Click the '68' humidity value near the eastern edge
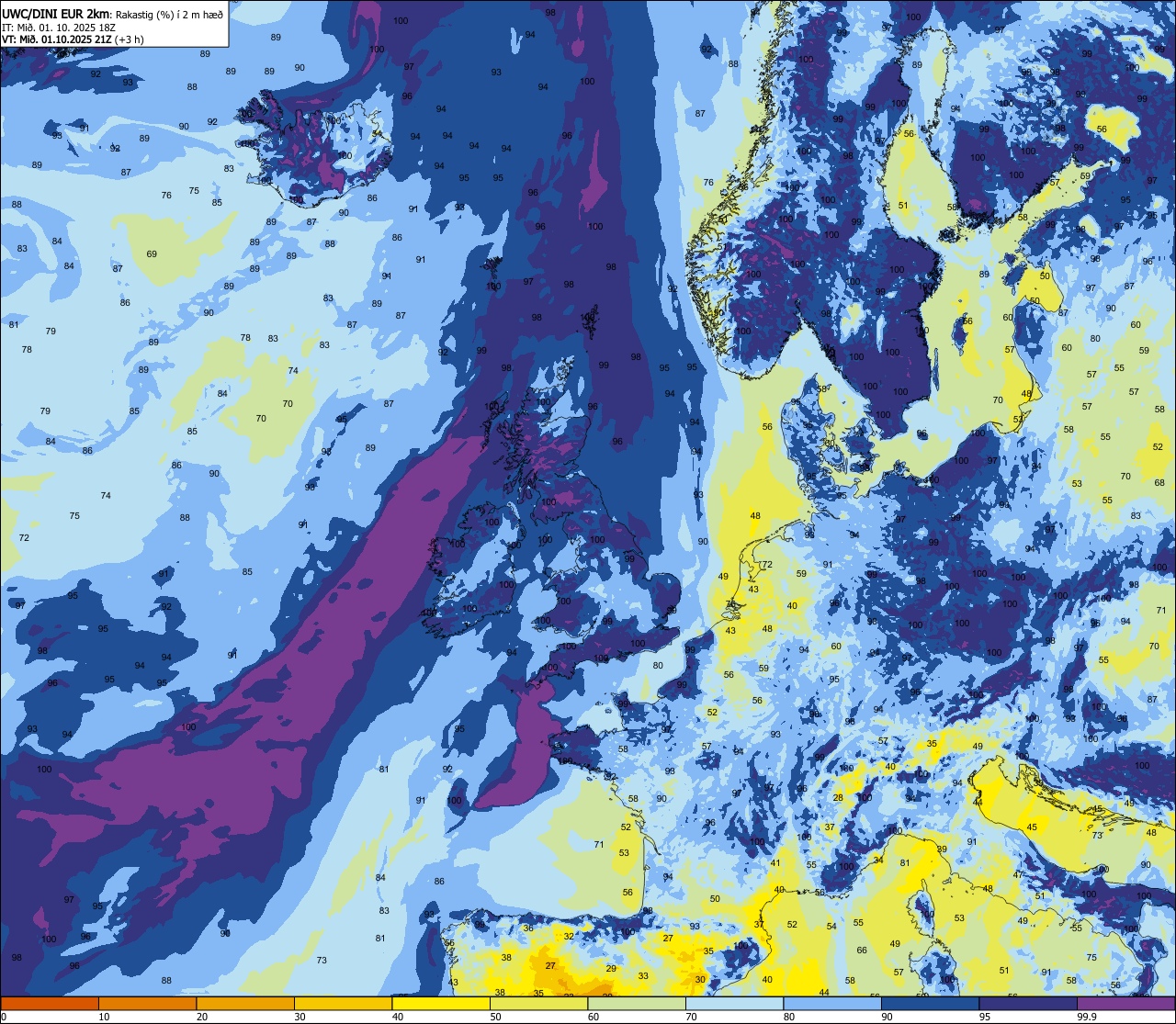 1159,483
